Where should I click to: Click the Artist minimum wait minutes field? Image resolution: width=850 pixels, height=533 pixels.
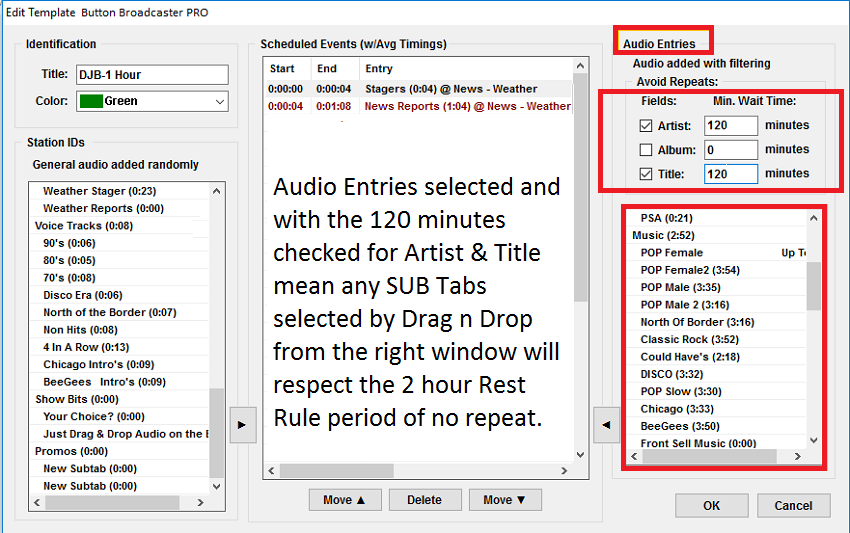coord(730,126)
